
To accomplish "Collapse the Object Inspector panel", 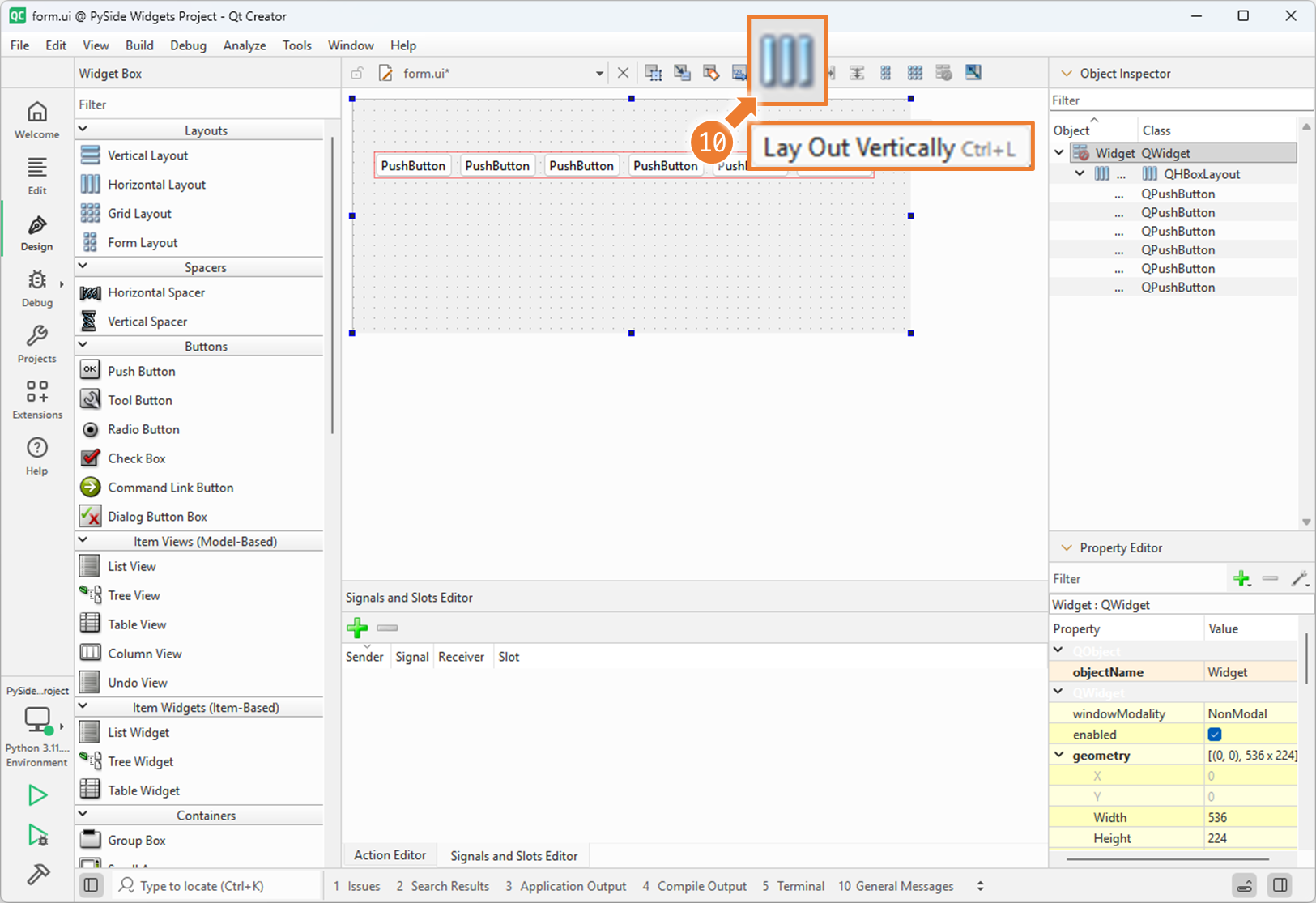I will 1067,73.
